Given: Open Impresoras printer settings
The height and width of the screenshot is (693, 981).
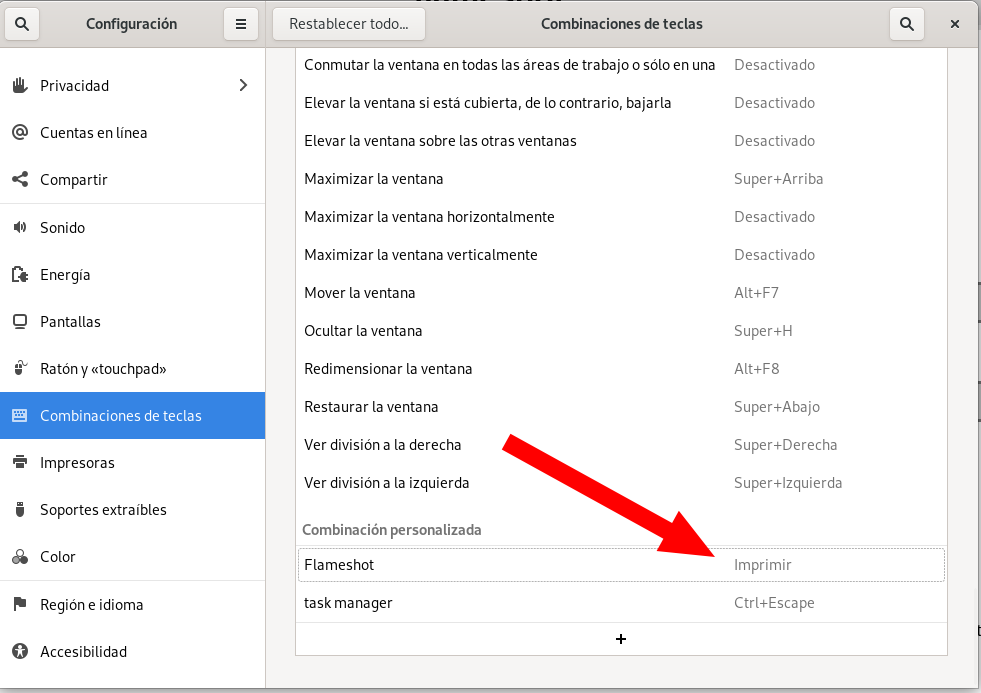Looking at the screenshot, I should 77,463.
